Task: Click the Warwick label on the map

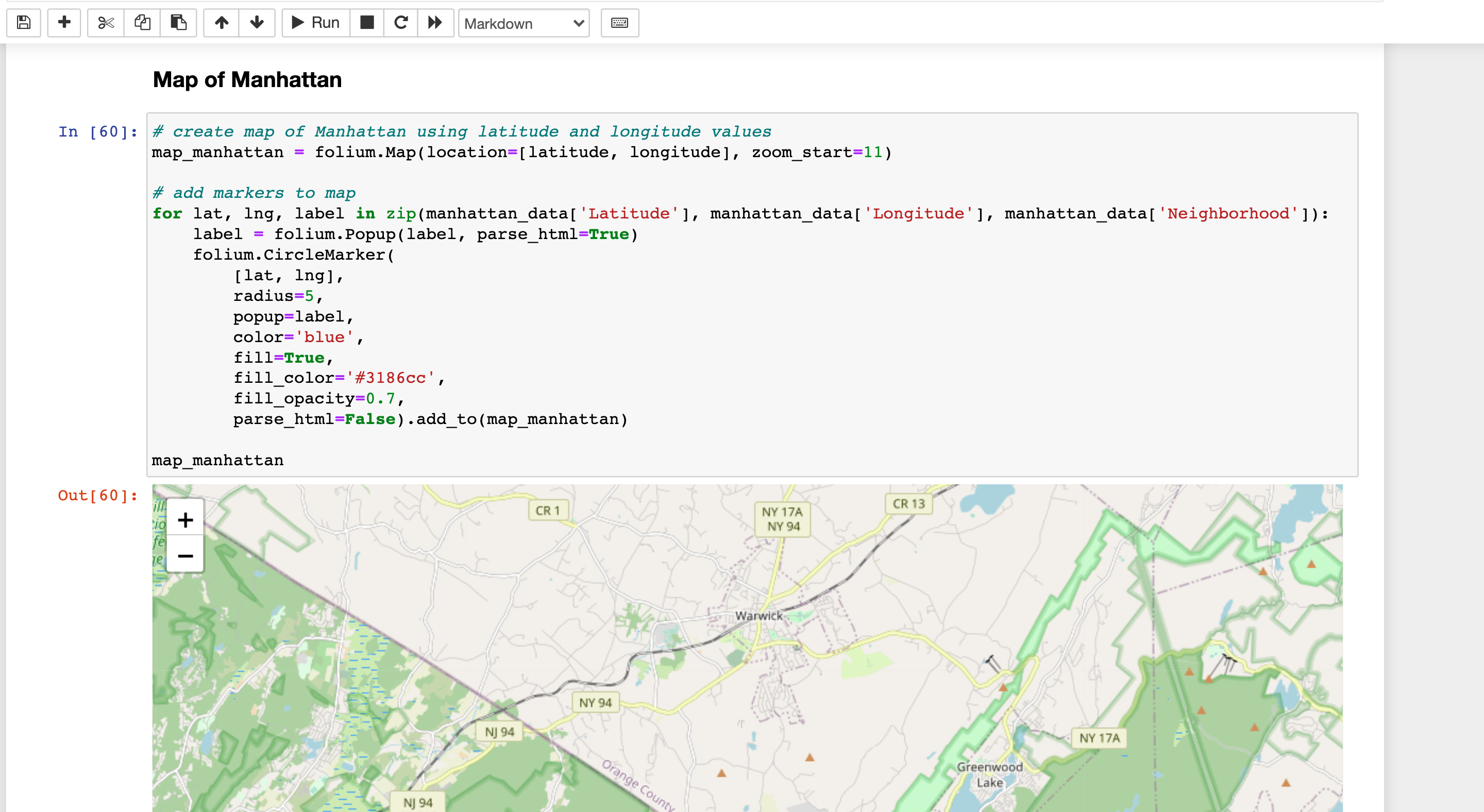Action: [758, 616]
